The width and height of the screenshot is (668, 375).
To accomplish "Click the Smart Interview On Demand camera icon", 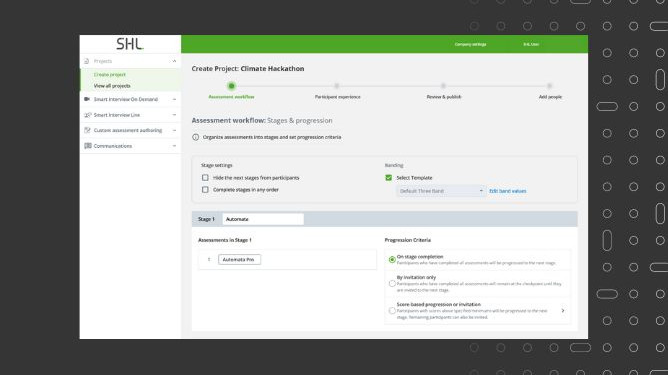I will pos(87,99).
